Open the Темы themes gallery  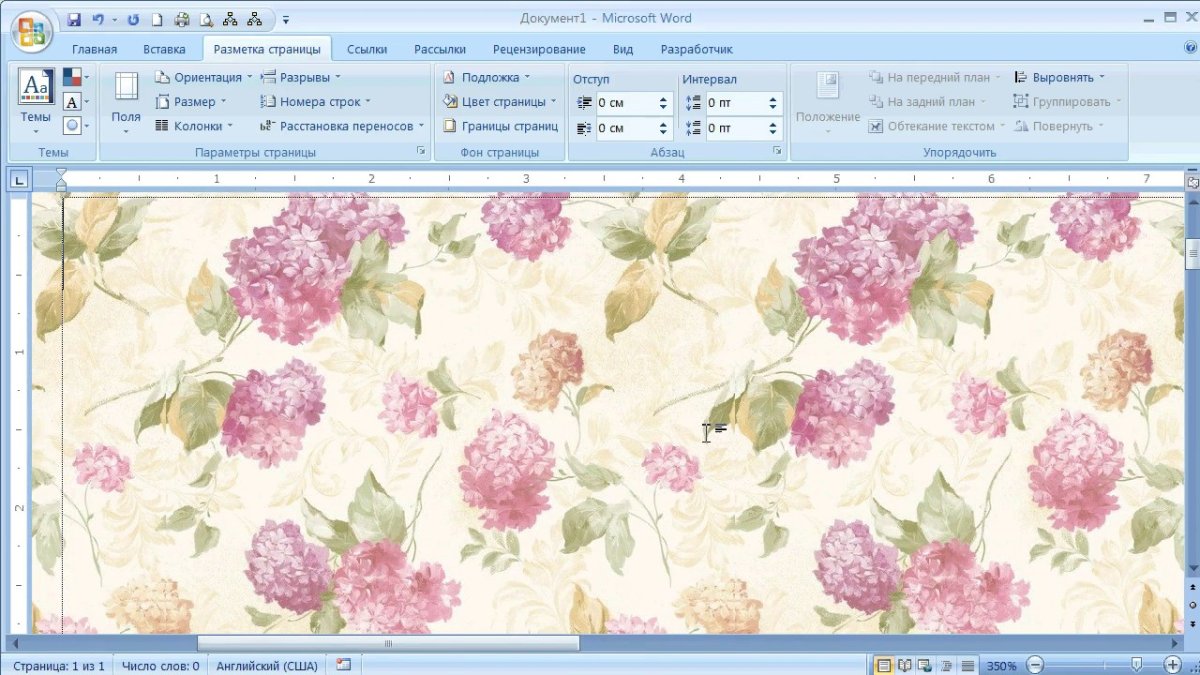(36, 101)
